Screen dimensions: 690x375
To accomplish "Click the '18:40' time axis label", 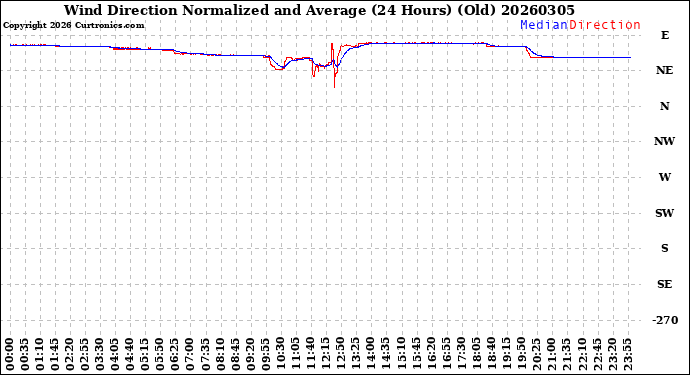I will [492, 355].
